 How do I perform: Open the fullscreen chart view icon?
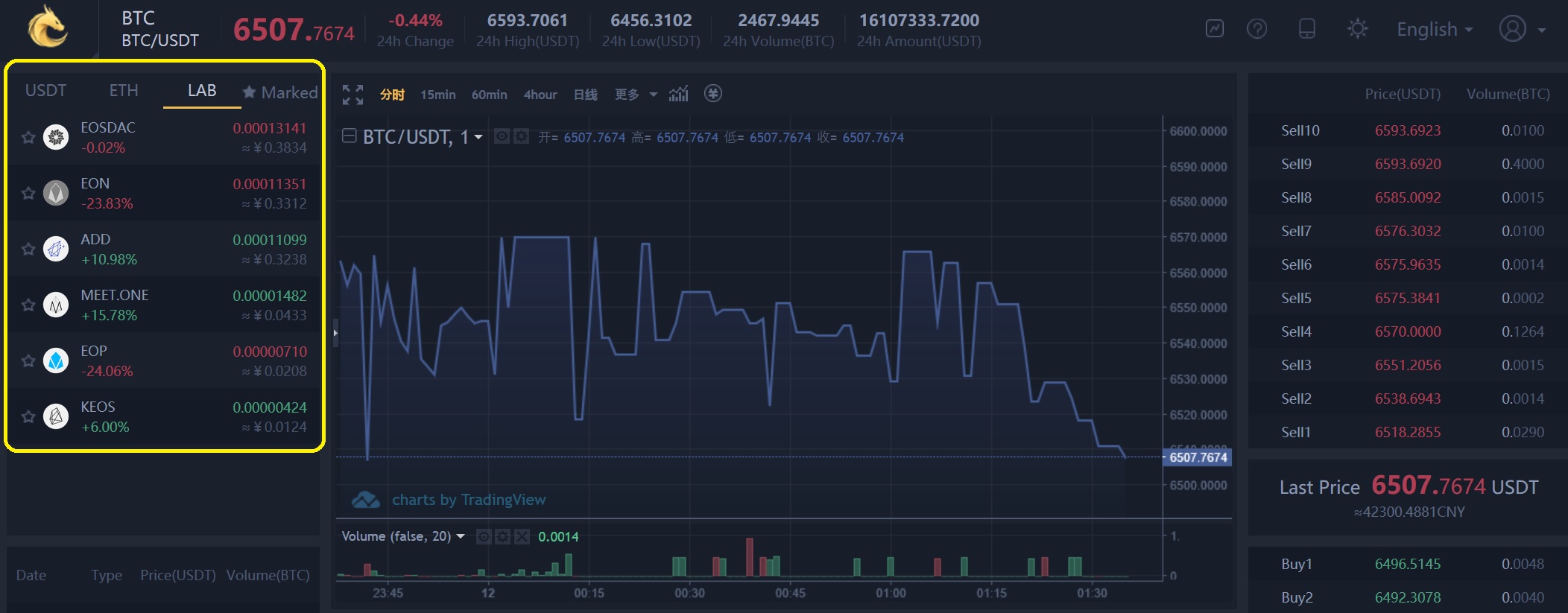353,95
